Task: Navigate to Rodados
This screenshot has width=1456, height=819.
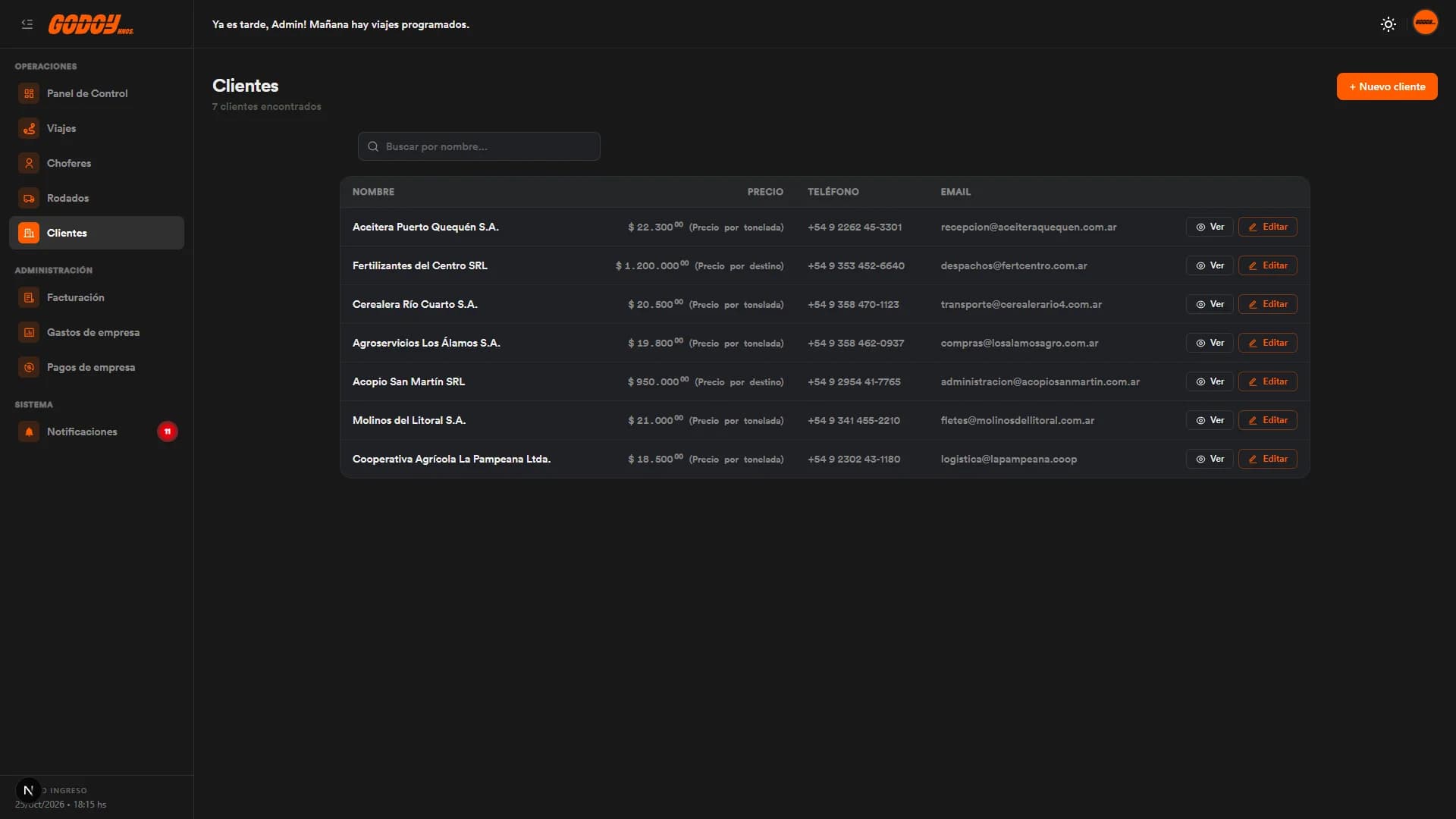Action: [96, 198]
